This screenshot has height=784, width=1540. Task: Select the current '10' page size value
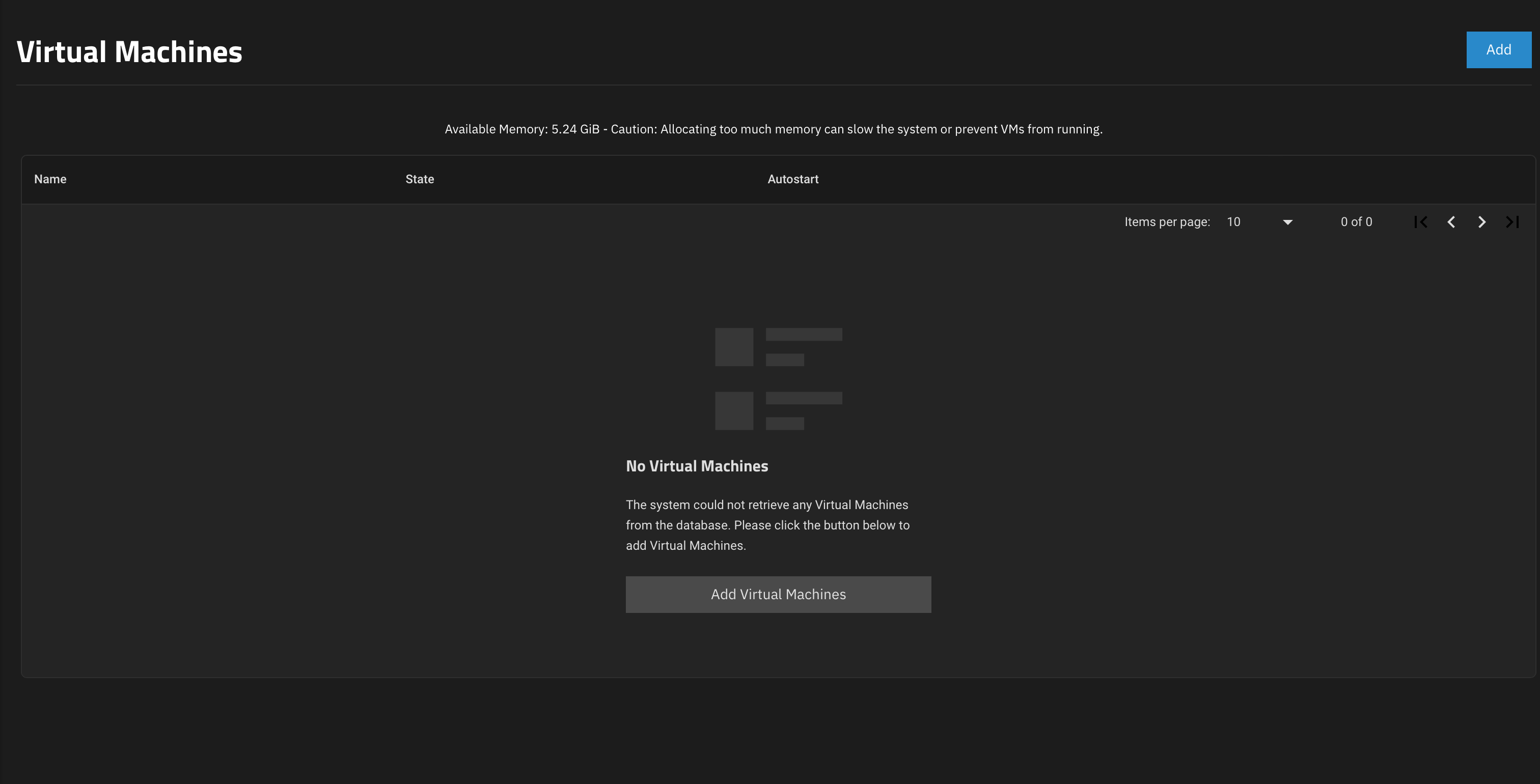pyautogui.click(x=1233, y=221)
